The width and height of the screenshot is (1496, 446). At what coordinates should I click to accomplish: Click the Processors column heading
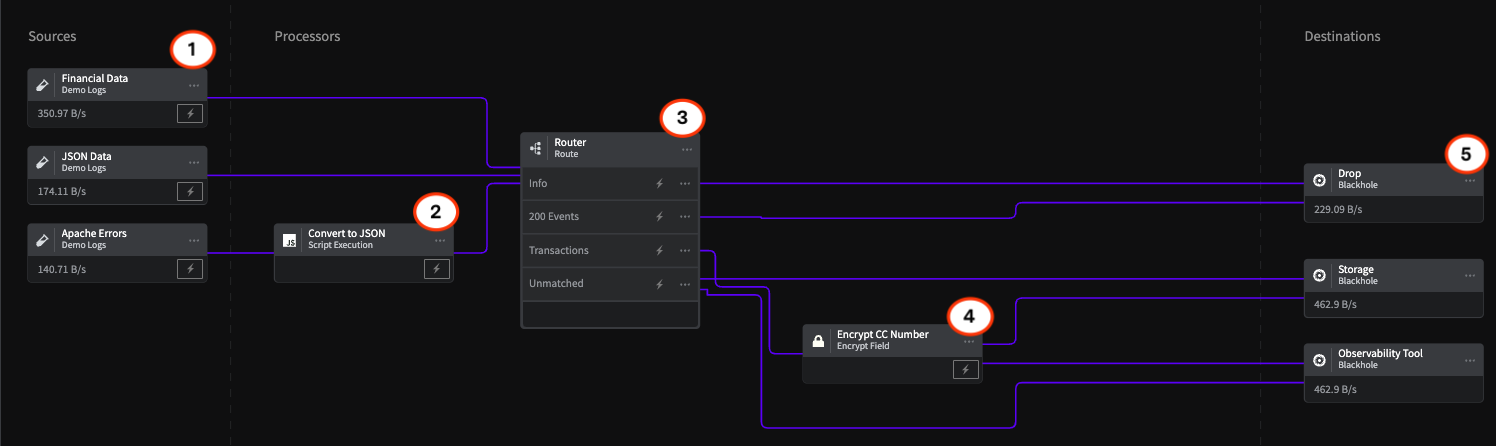pyautogui.click(x=307, y=36)
